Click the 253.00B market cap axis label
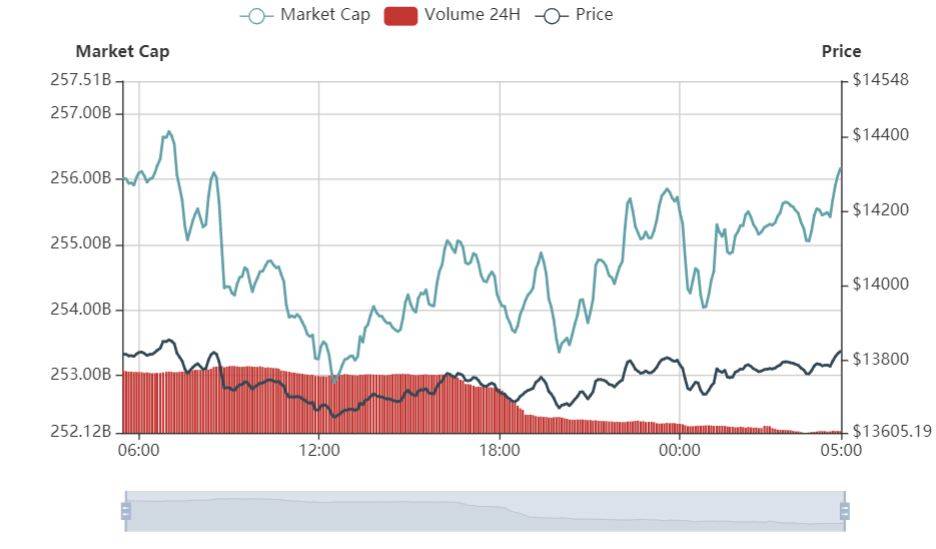The width and height of the screenshot is (936, 549). pos(81,374)
